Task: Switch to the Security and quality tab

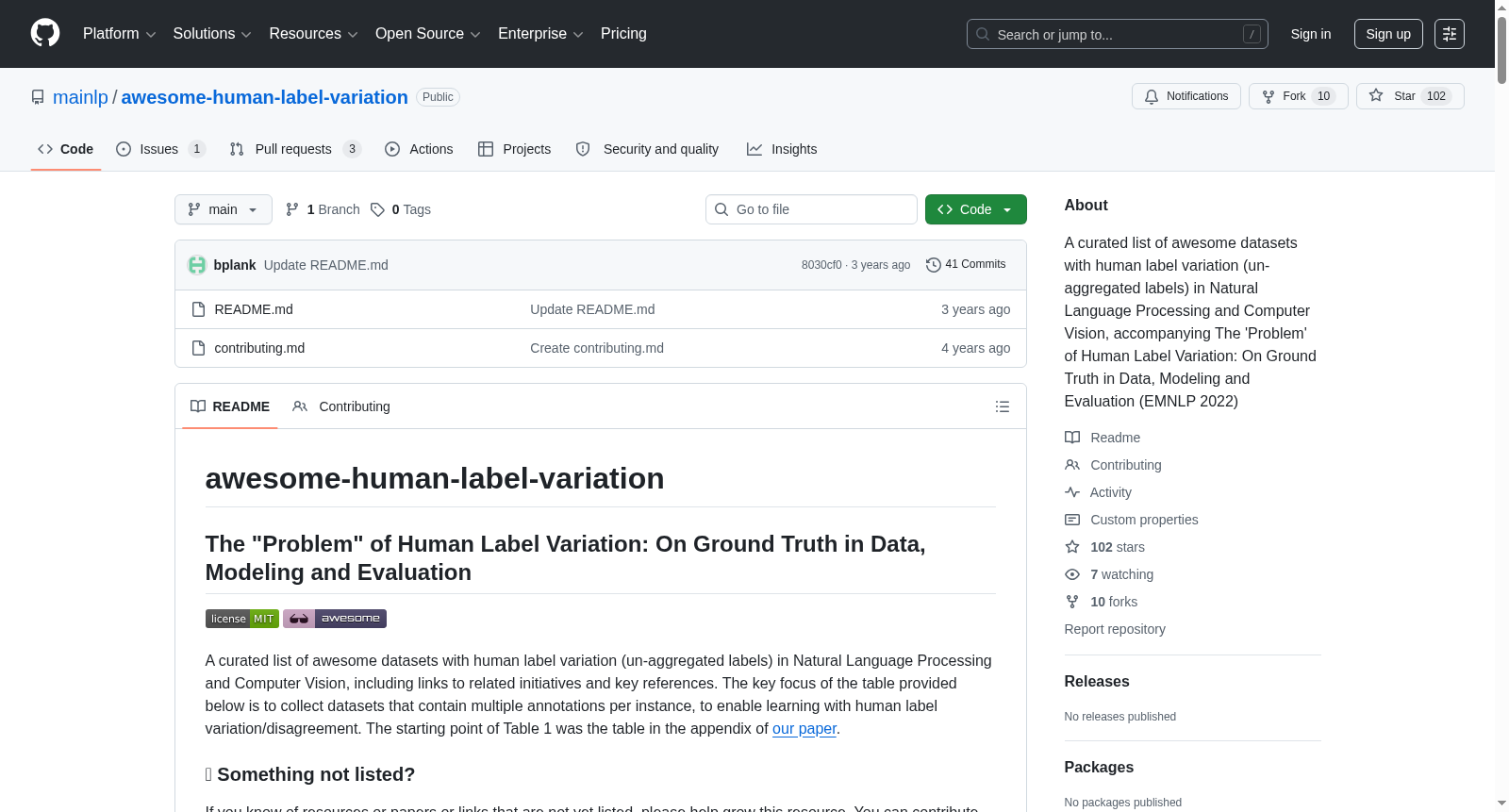Action: click(647, 149)
